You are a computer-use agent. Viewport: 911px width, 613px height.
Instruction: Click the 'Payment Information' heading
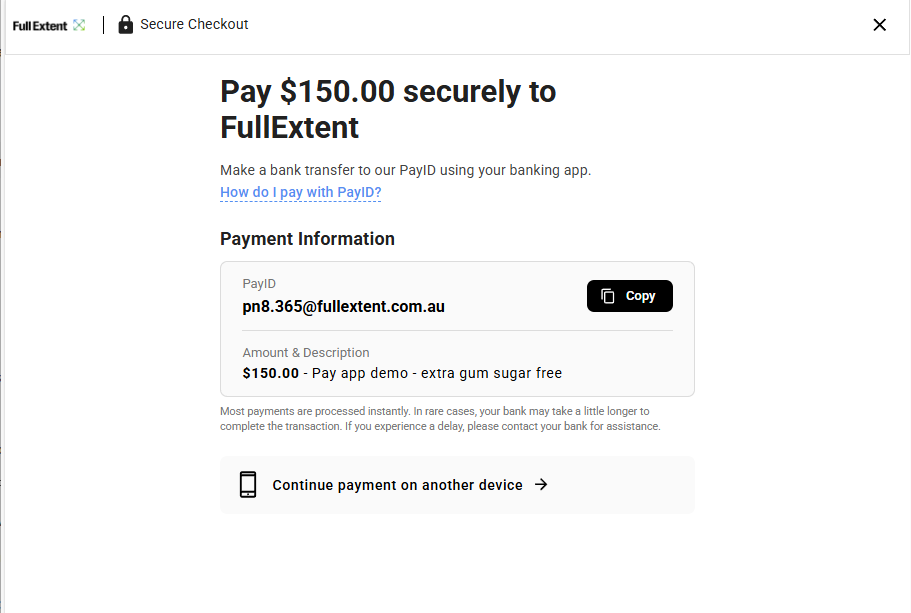(307, 239)
